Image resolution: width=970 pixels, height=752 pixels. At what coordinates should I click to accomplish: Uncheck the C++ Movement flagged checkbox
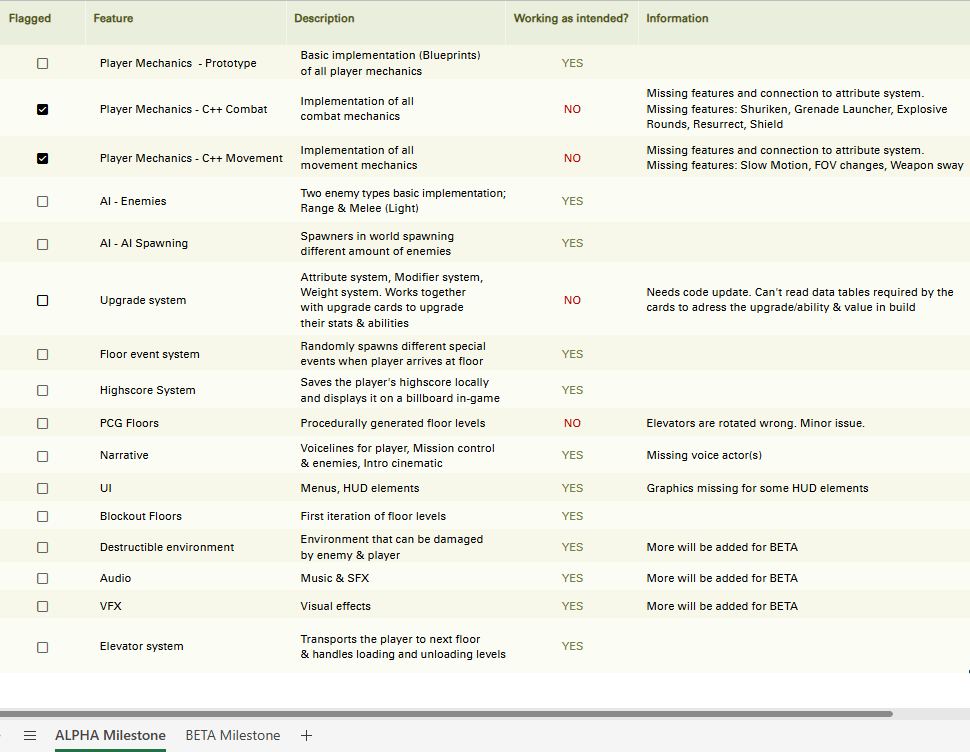coord(42,158)
